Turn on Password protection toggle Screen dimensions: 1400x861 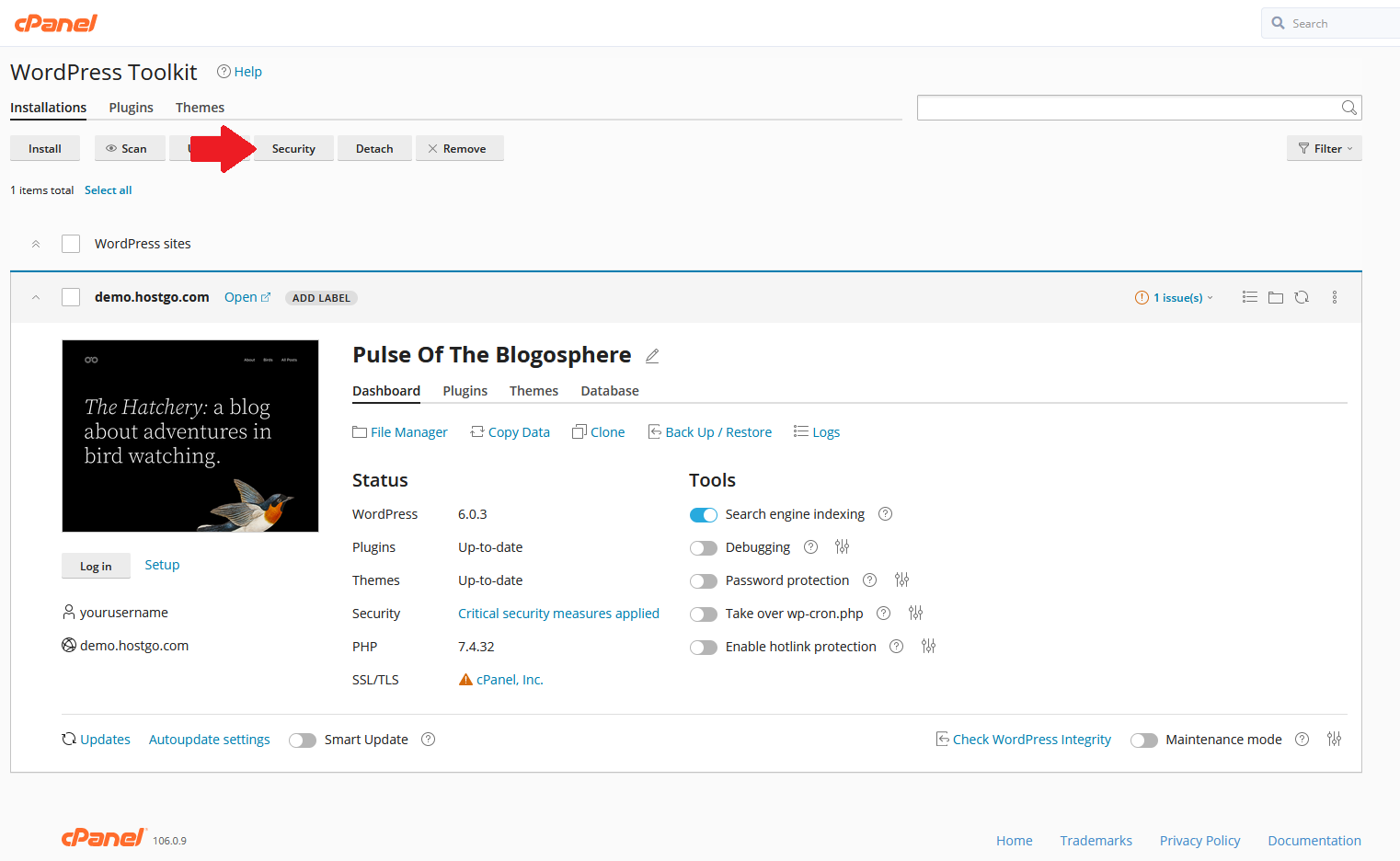pyautogui.click(x=703, y=581)
